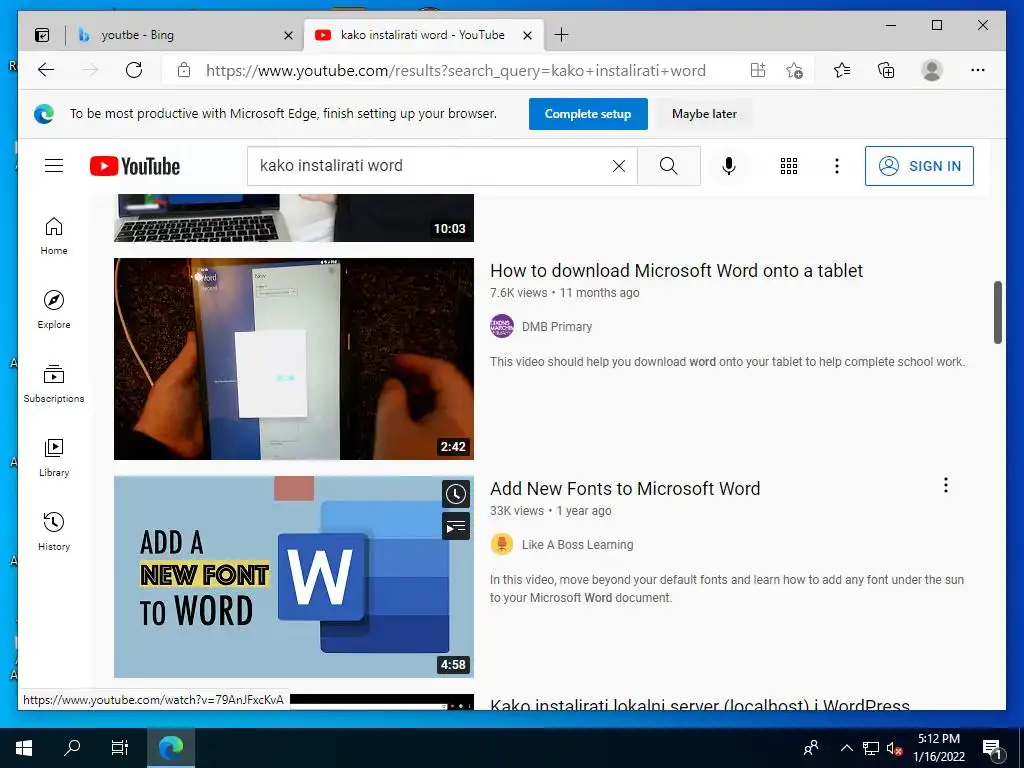Open Library in the sidebar
1024x768 pixels.
54,457
